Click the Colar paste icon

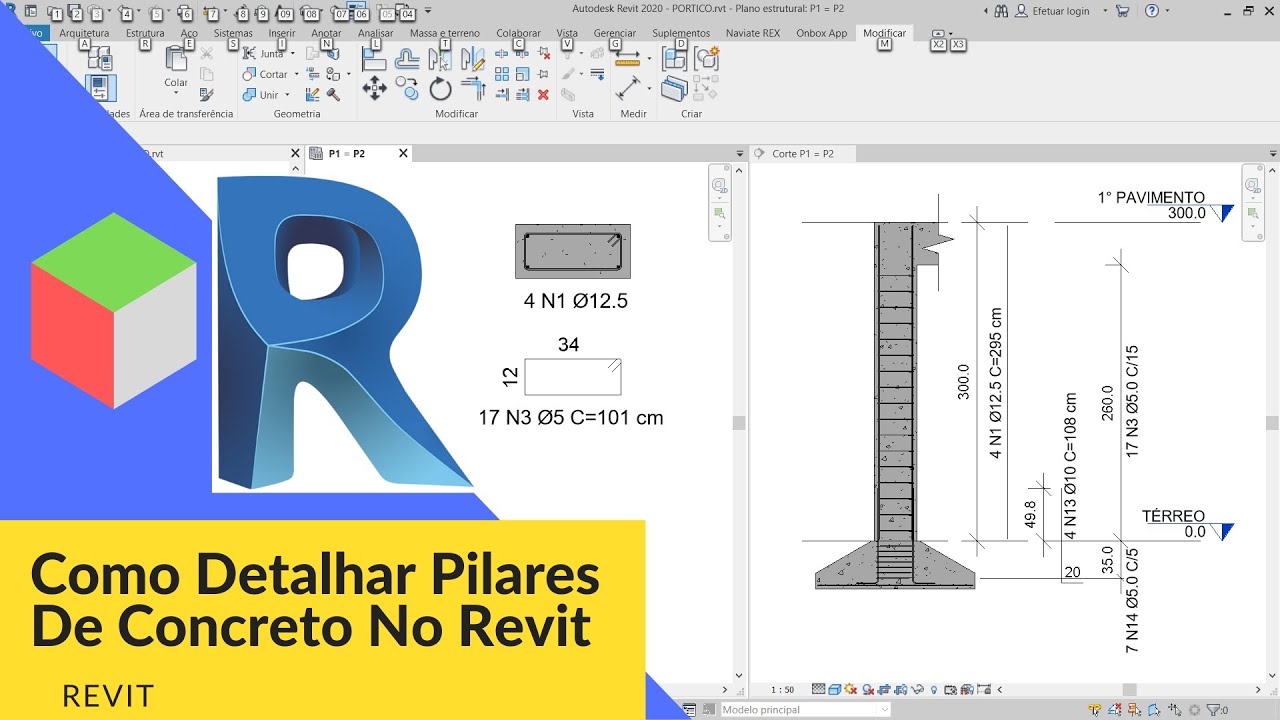coord(176,60)
